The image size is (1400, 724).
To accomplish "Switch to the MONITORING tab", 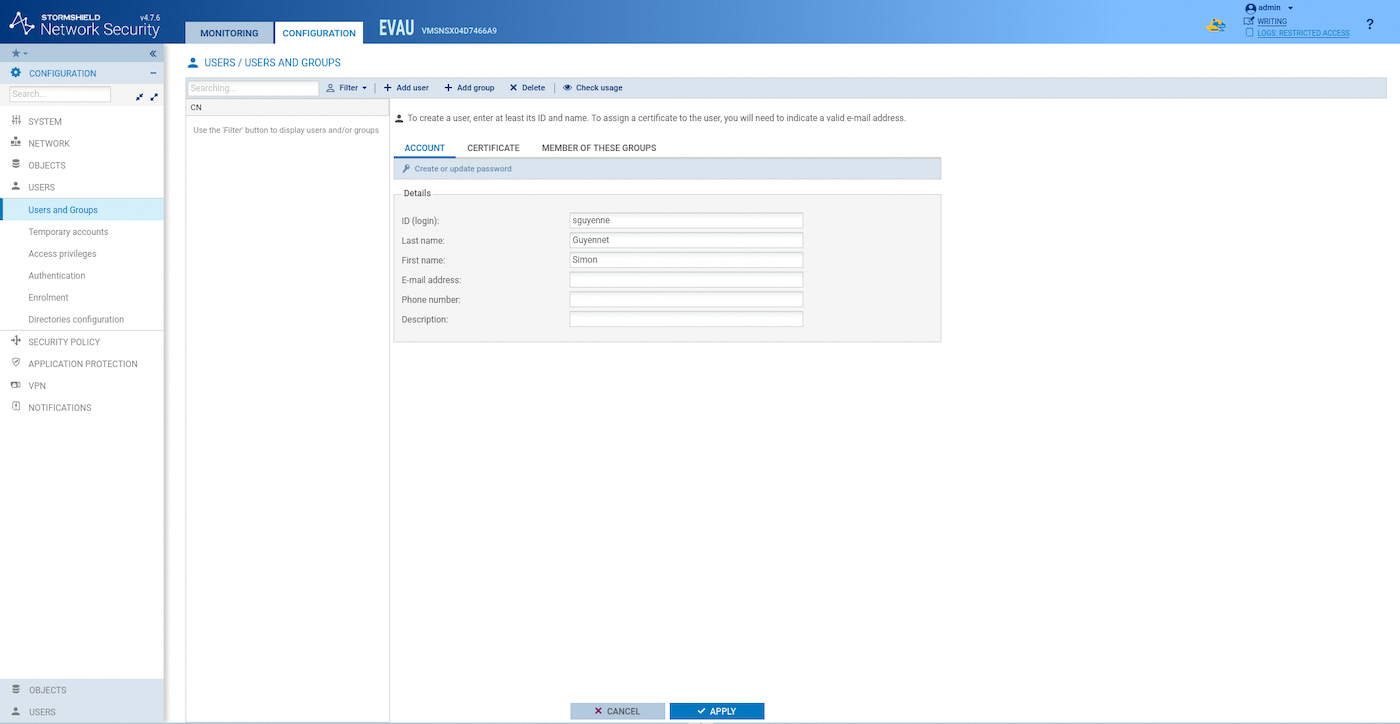I will coord(229,33).
